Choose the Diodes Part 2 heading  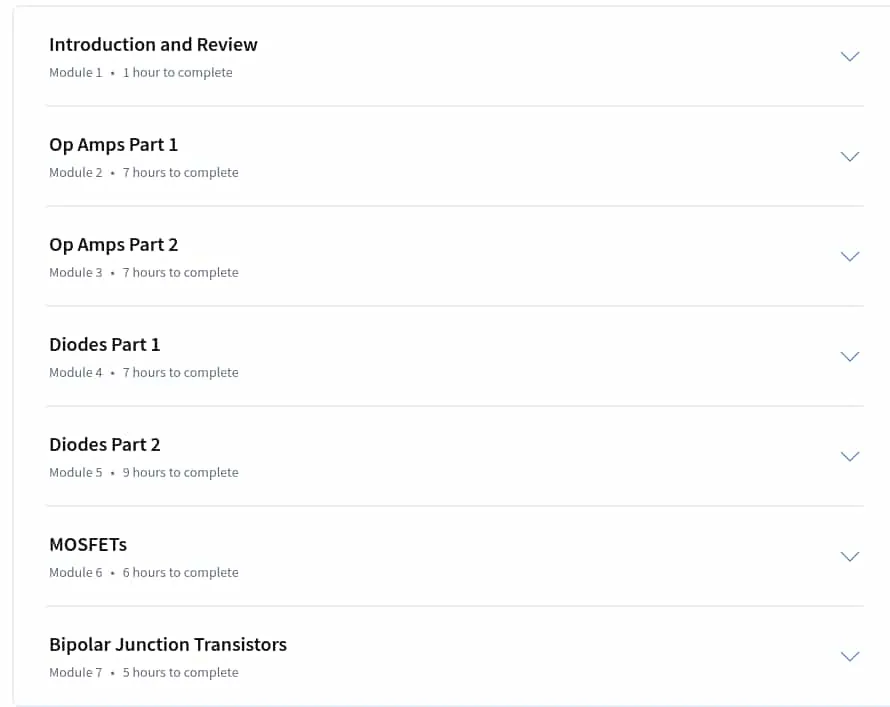coord(104,444)
